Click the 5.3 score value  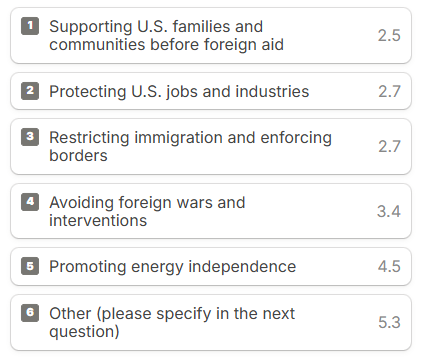pyautogui.click(x=389, y=322)
